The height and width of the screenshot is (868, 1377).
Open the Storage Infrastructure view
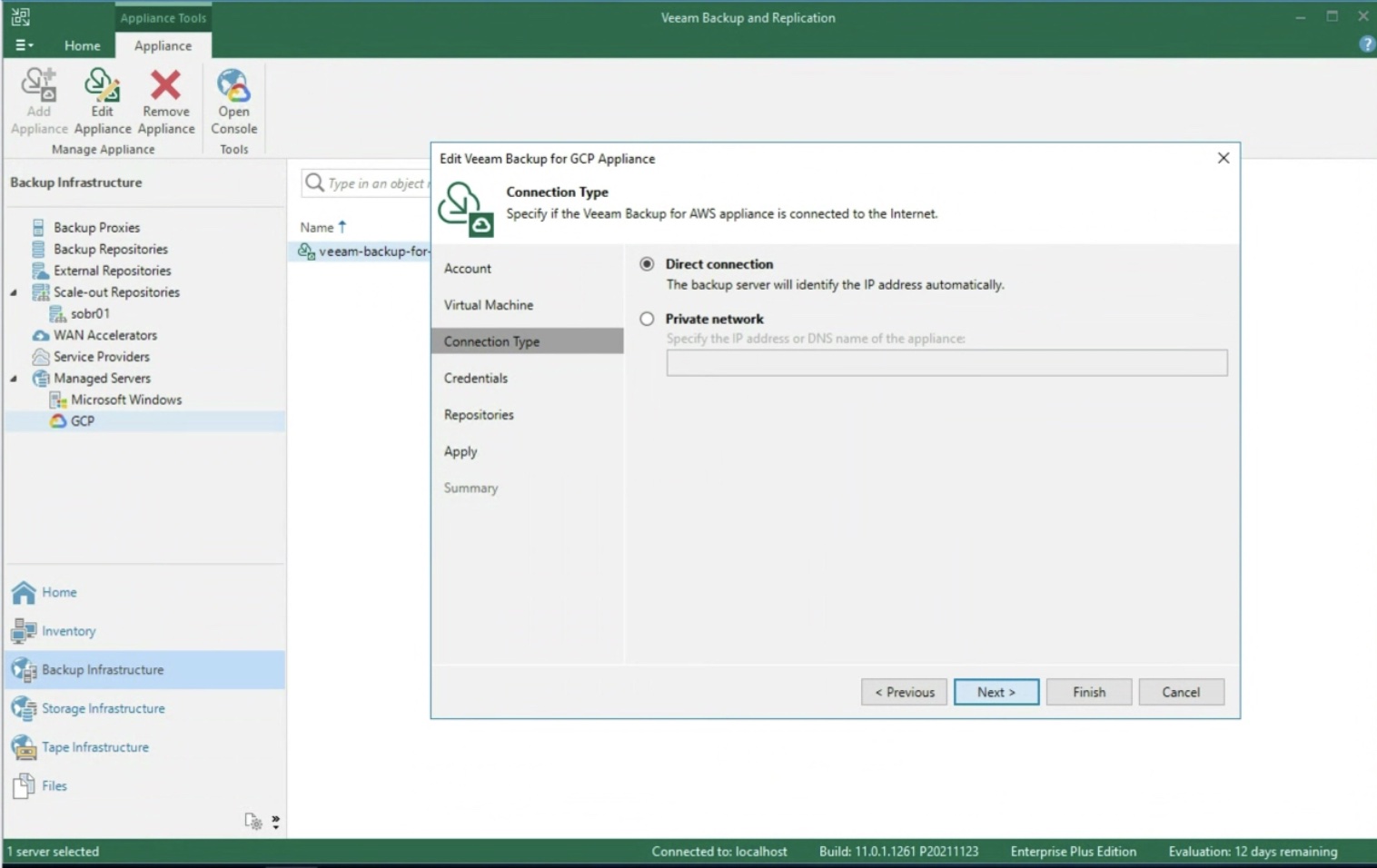[104, 708]
